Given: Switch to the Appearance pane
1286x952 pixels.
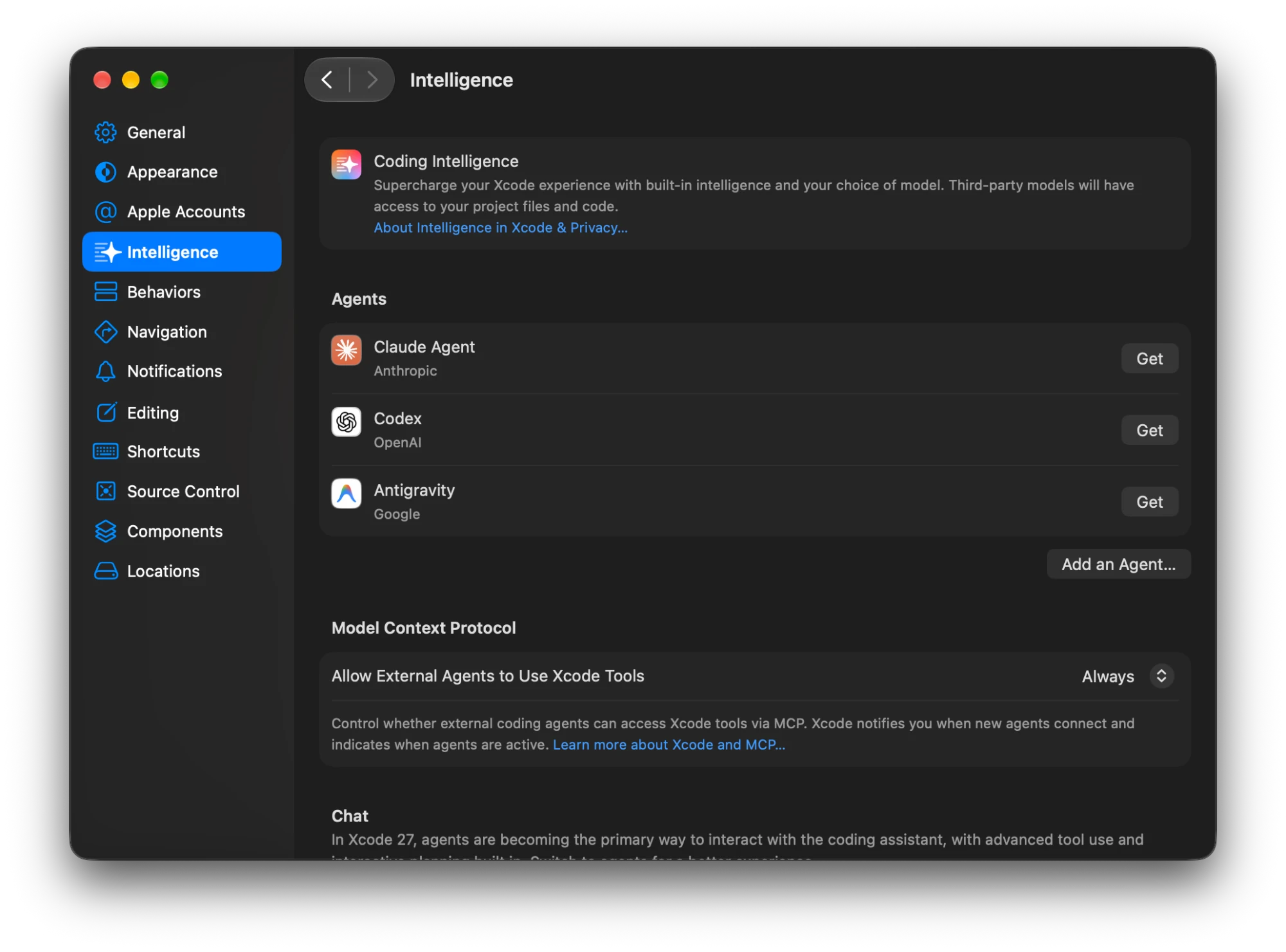Looking at the screenshot, I should tap(182, 172).
